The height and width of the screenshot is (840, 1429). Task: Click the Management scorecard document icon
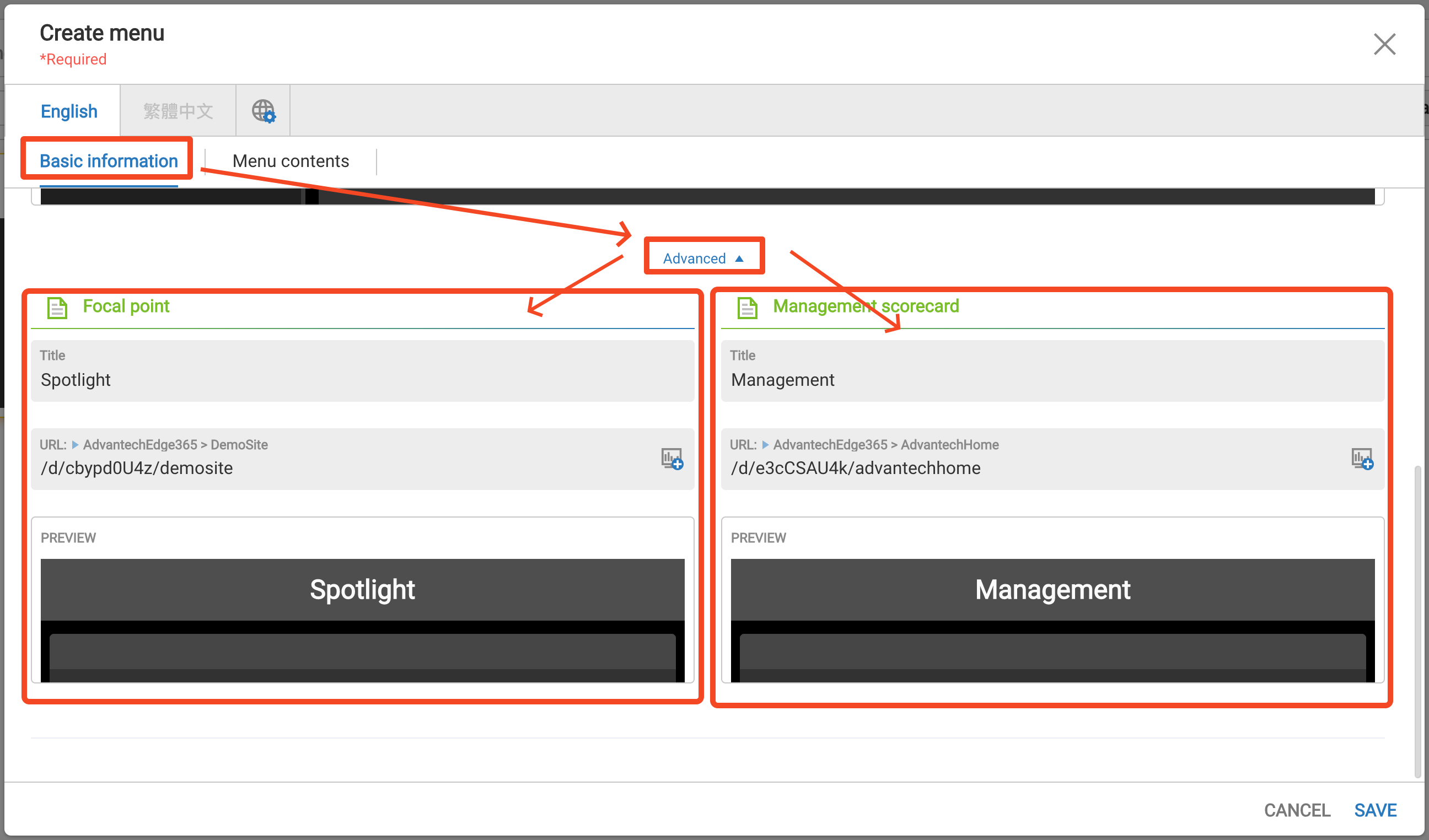[747, 308]
